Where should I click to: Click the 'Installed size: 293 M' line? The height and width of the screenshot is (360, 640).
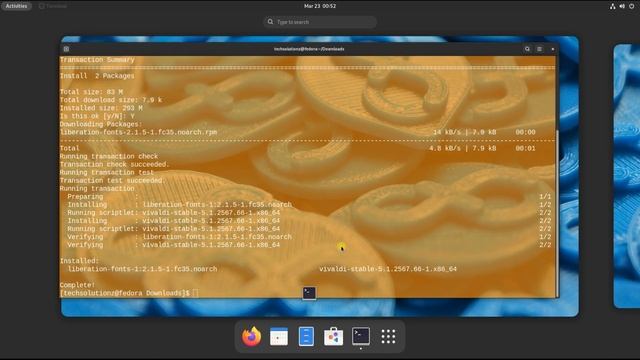click(101, 108)
